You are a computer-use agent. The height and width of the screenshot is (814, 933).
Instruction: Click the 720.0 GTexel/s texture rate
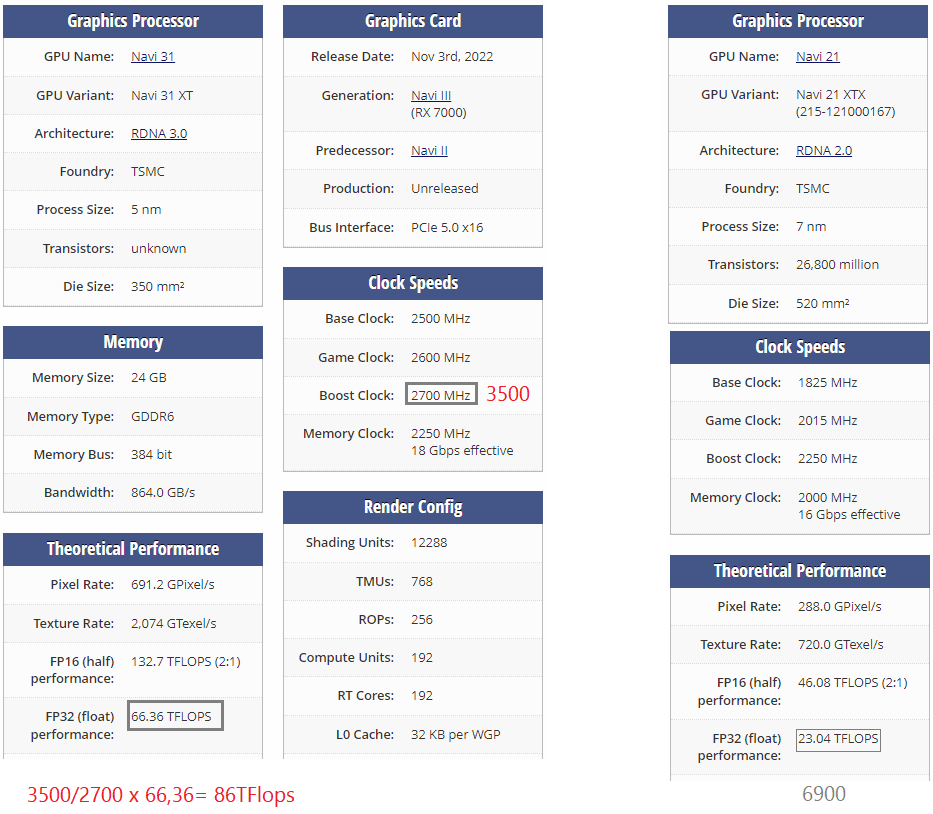[x=841, y=644]
